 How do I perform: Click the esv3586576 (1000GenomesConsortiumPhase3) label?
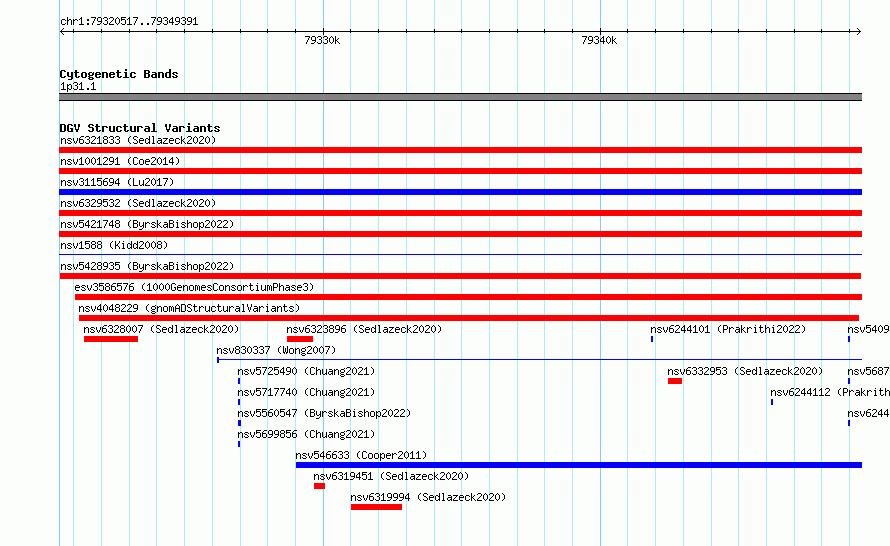click(x=194, y=287)
